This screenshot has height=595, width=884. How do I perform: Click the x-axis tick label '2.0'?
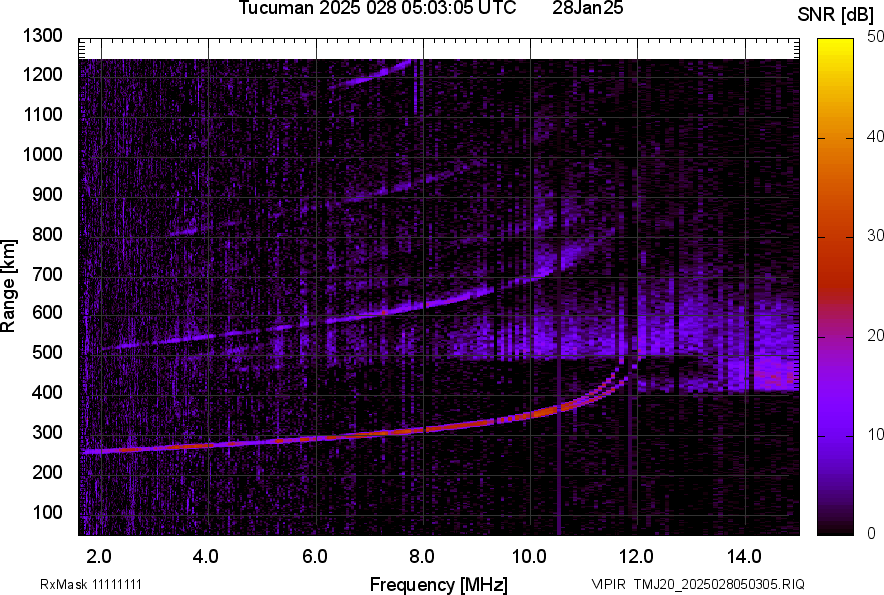click(99, 556)
